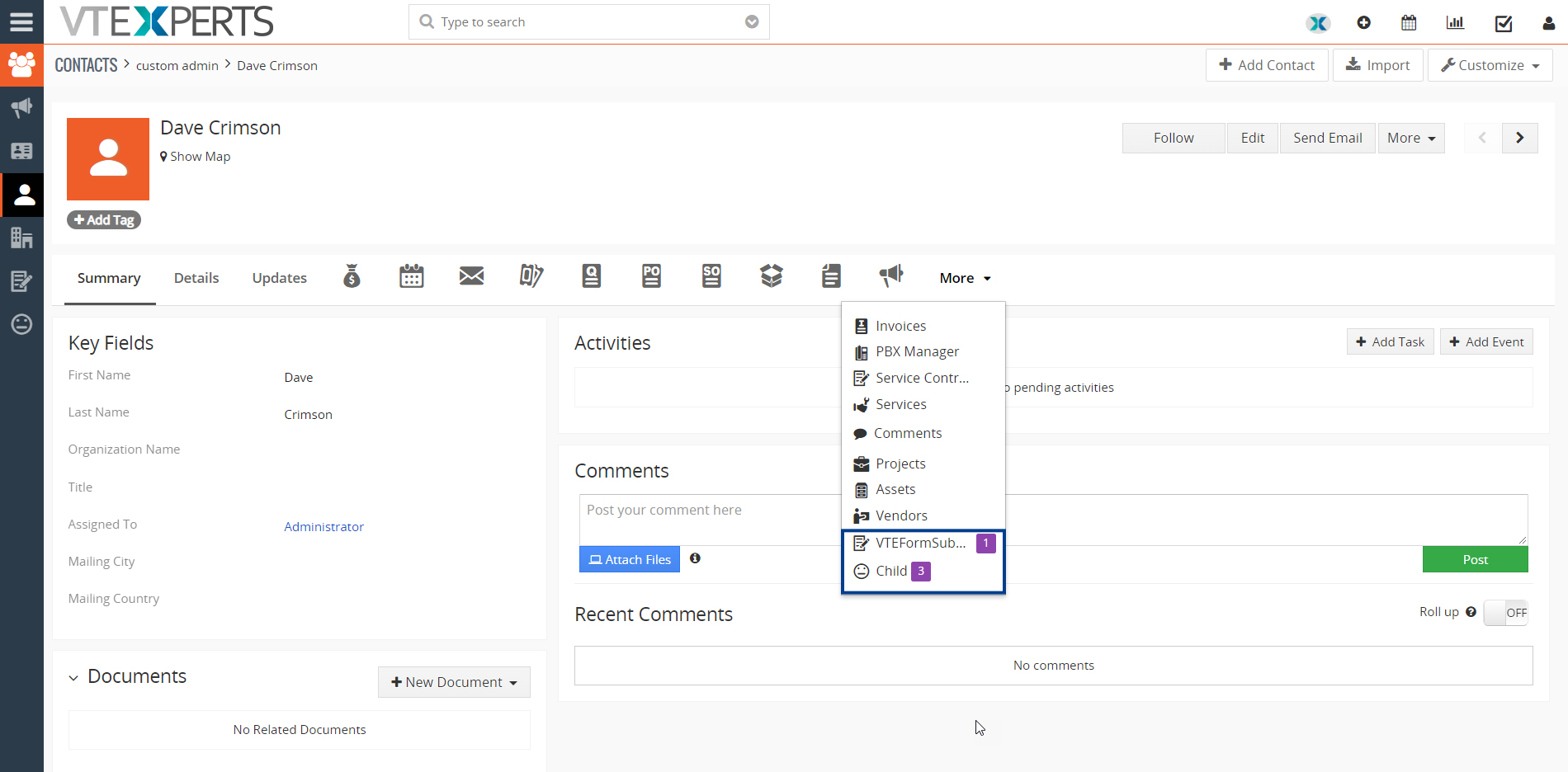
Task: Open the Quotes tab icon
Action: click(x=592, y=276)
